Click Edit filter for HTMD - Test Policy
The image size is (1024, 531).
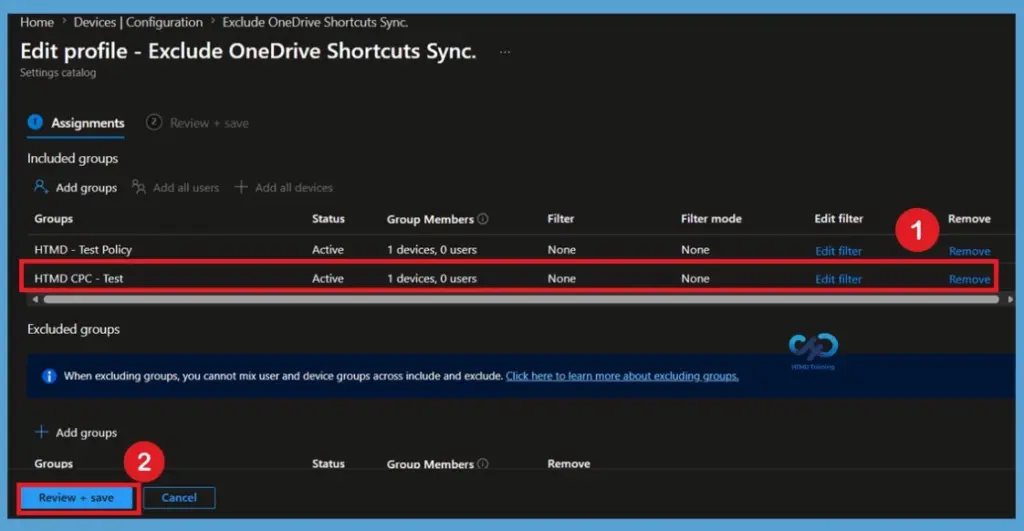[839, 251]
